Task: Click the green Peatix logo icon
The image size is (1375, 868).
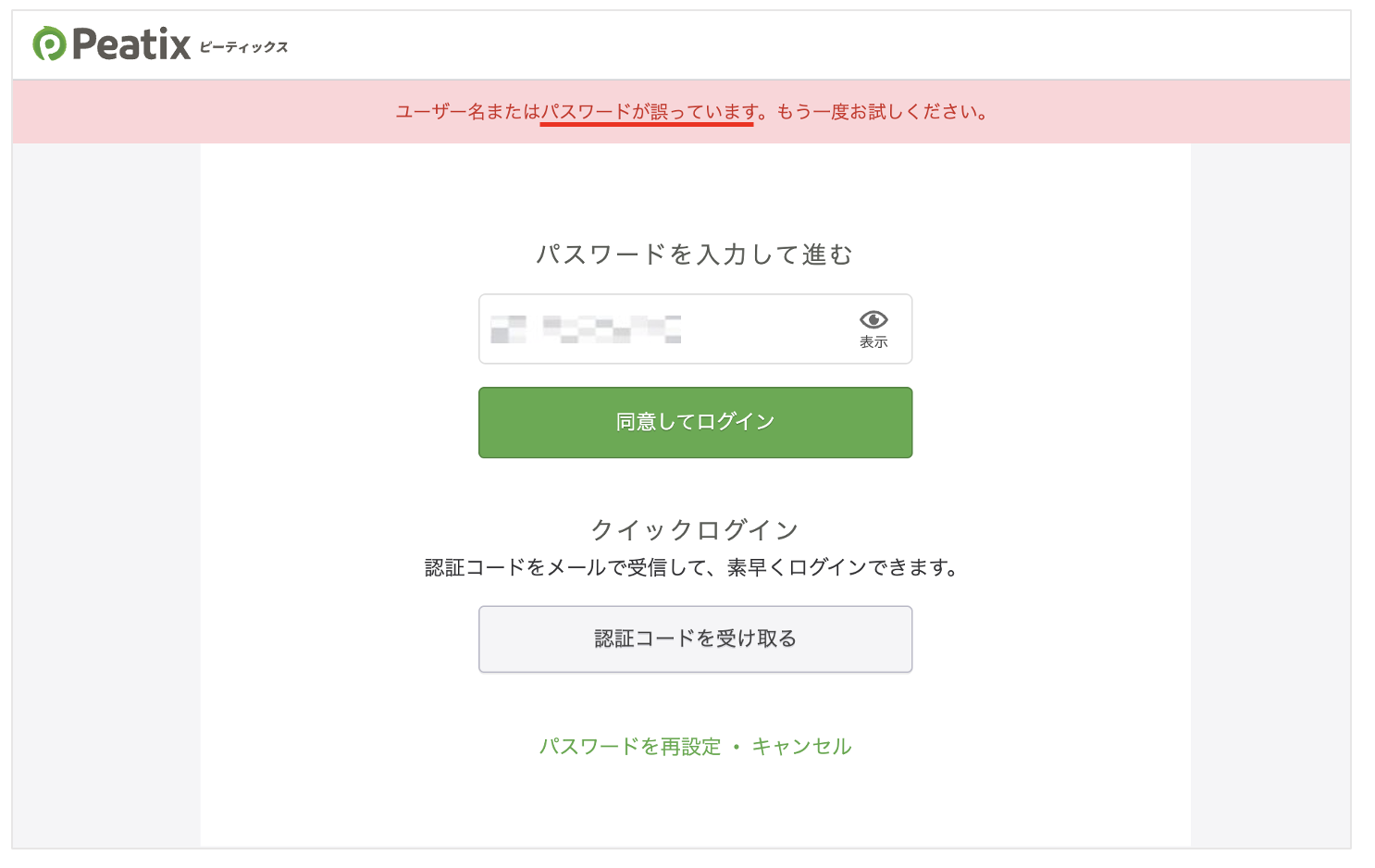Action: pos(49,44)
